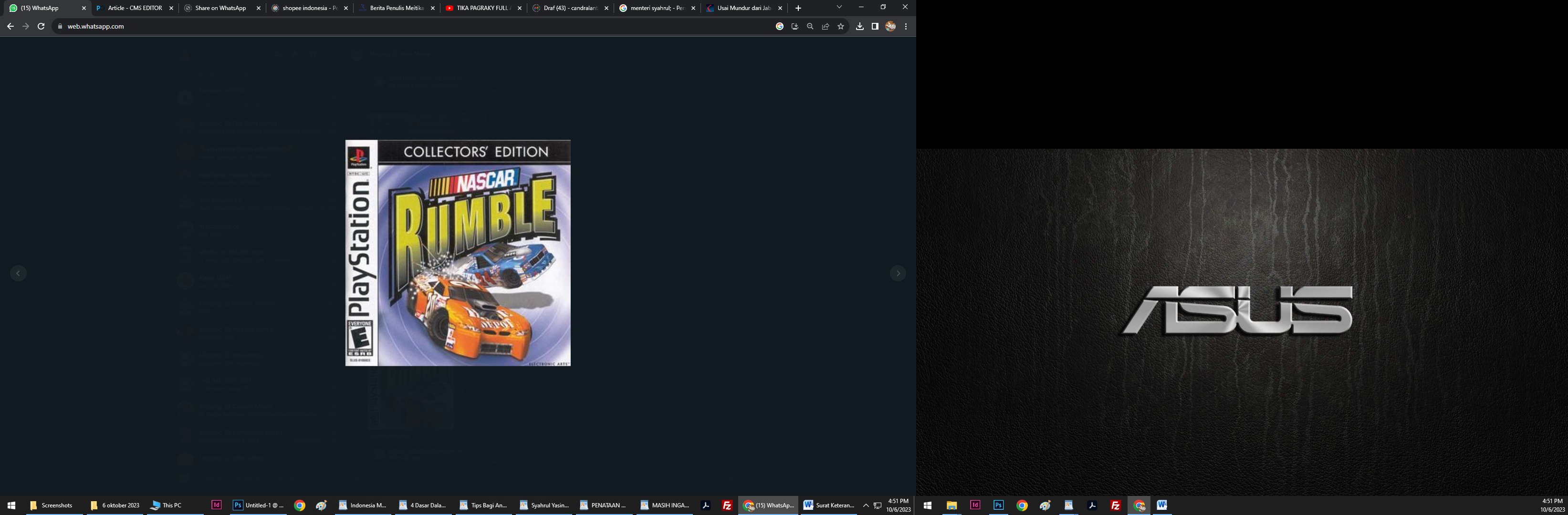Image resolution: width=1568 pixels, height=515 pixels.
Task: Close the shopee indonesia tab
Action: [346, 8]
